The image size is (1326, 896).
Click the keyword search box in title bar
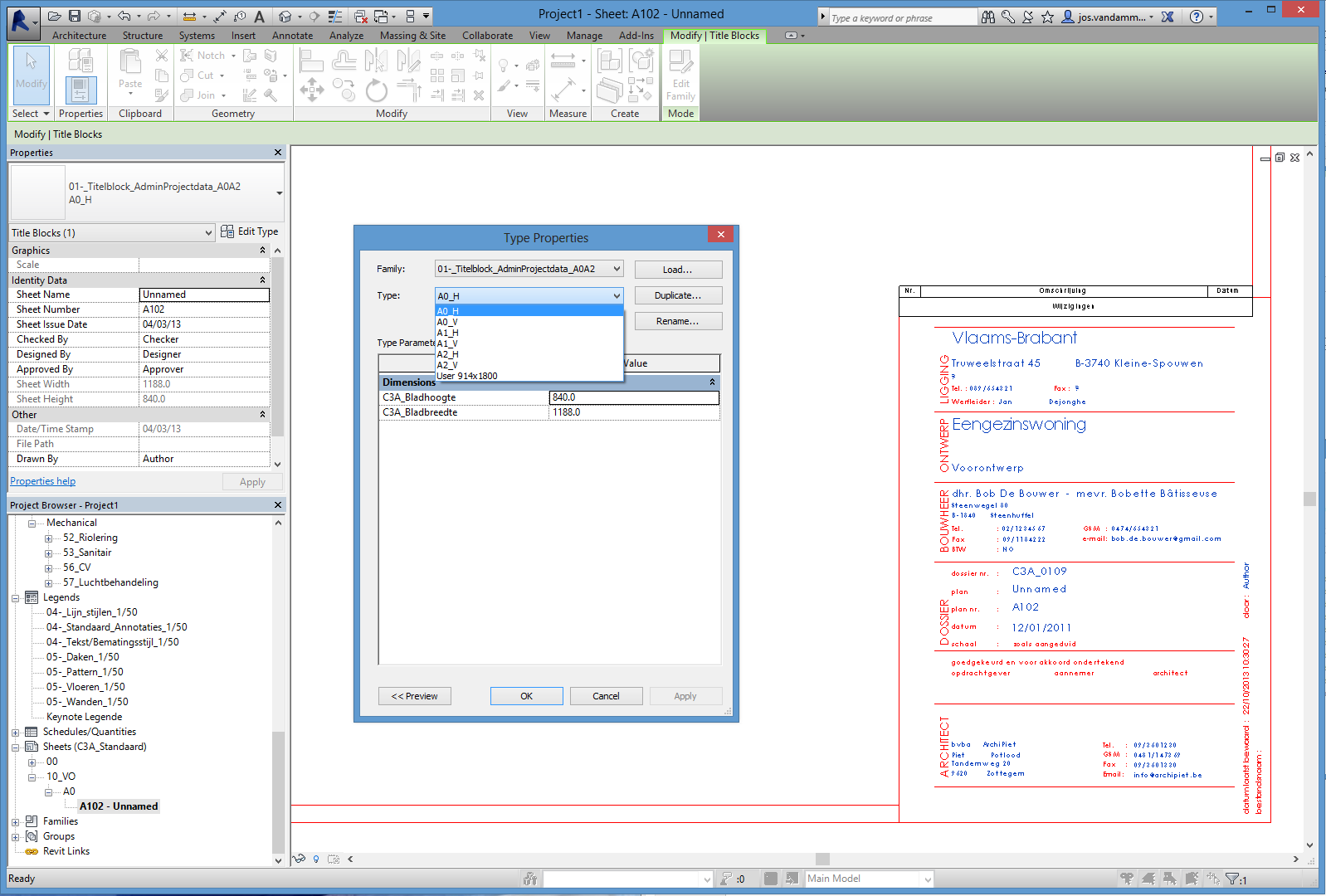click(x=902, y=17)
